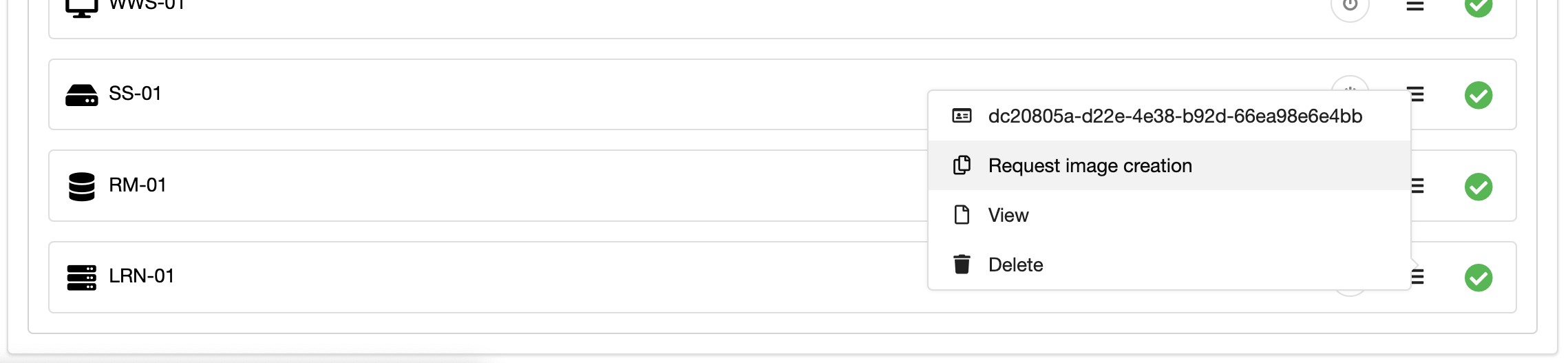Viewport: 1568px width, 363px height.
Task: Click the SS-01 storage drive icon
Action: 81,95
